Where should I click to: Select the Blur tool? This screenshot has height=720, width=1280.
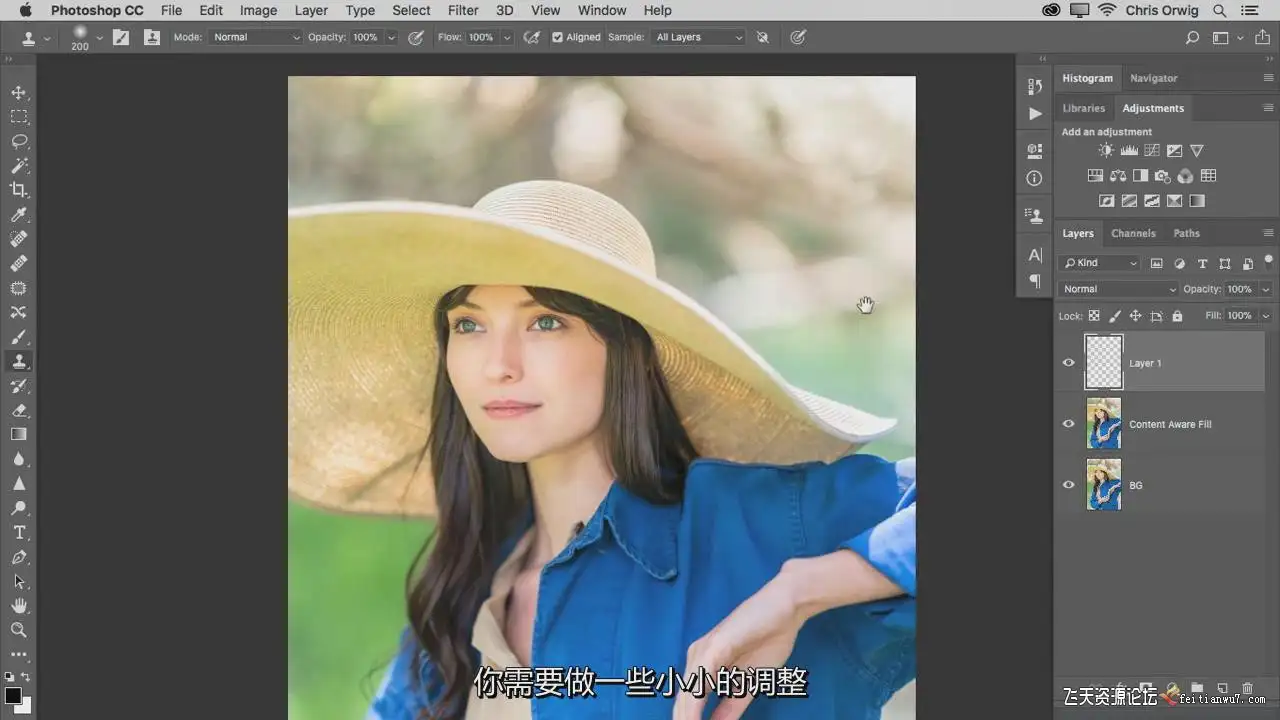point(19,459)
